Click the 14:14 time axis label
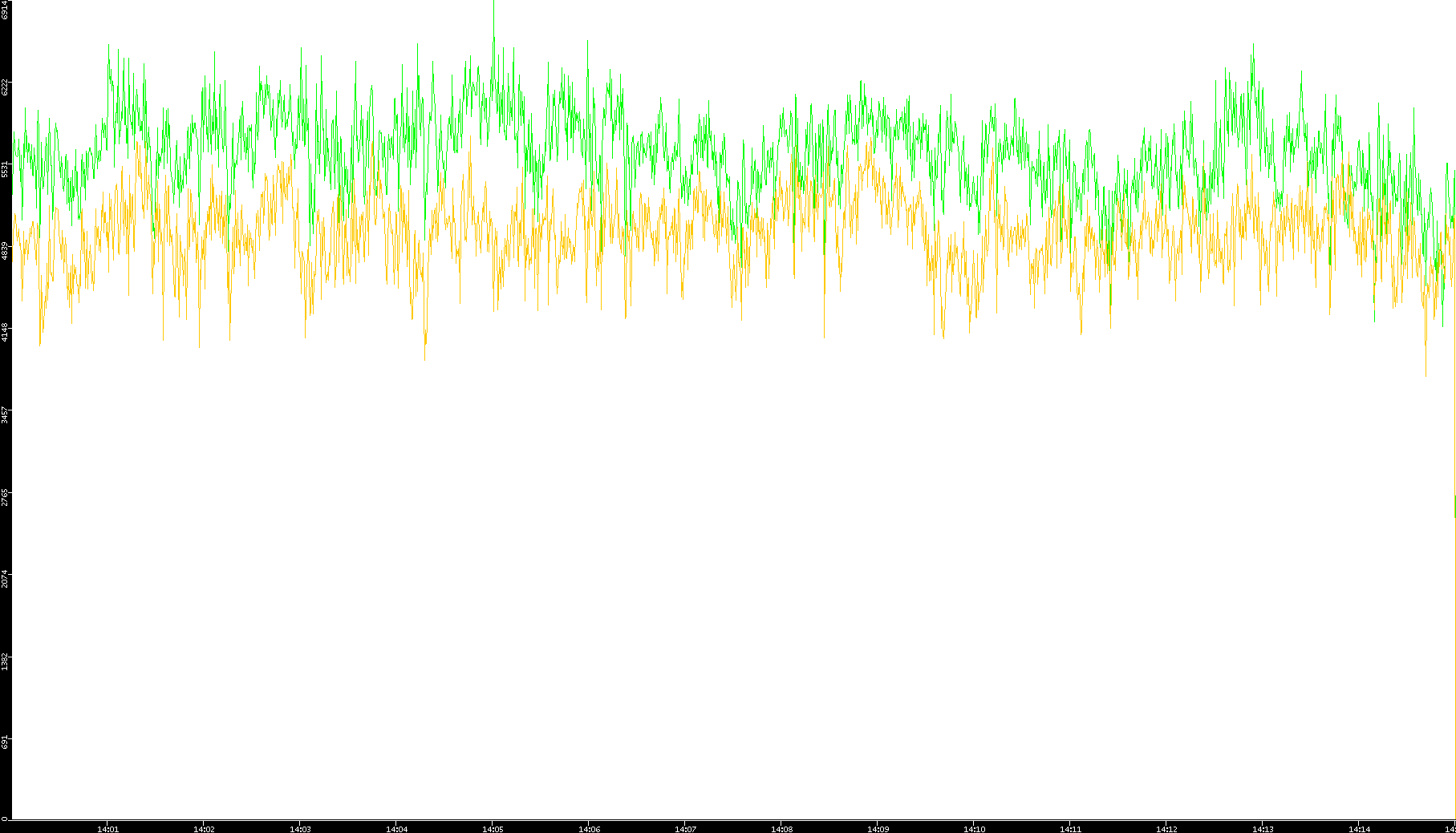 point(1359,829)
